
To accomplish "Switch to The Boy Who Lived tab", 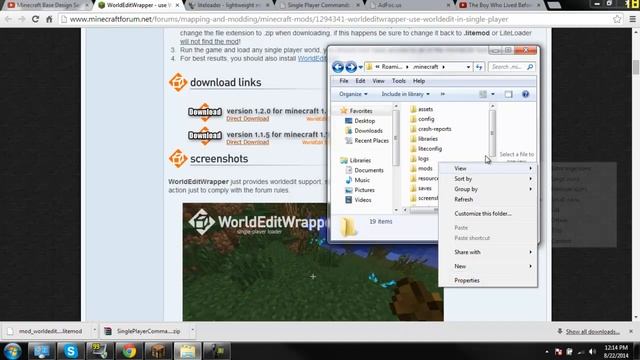I will pos(499,5).
